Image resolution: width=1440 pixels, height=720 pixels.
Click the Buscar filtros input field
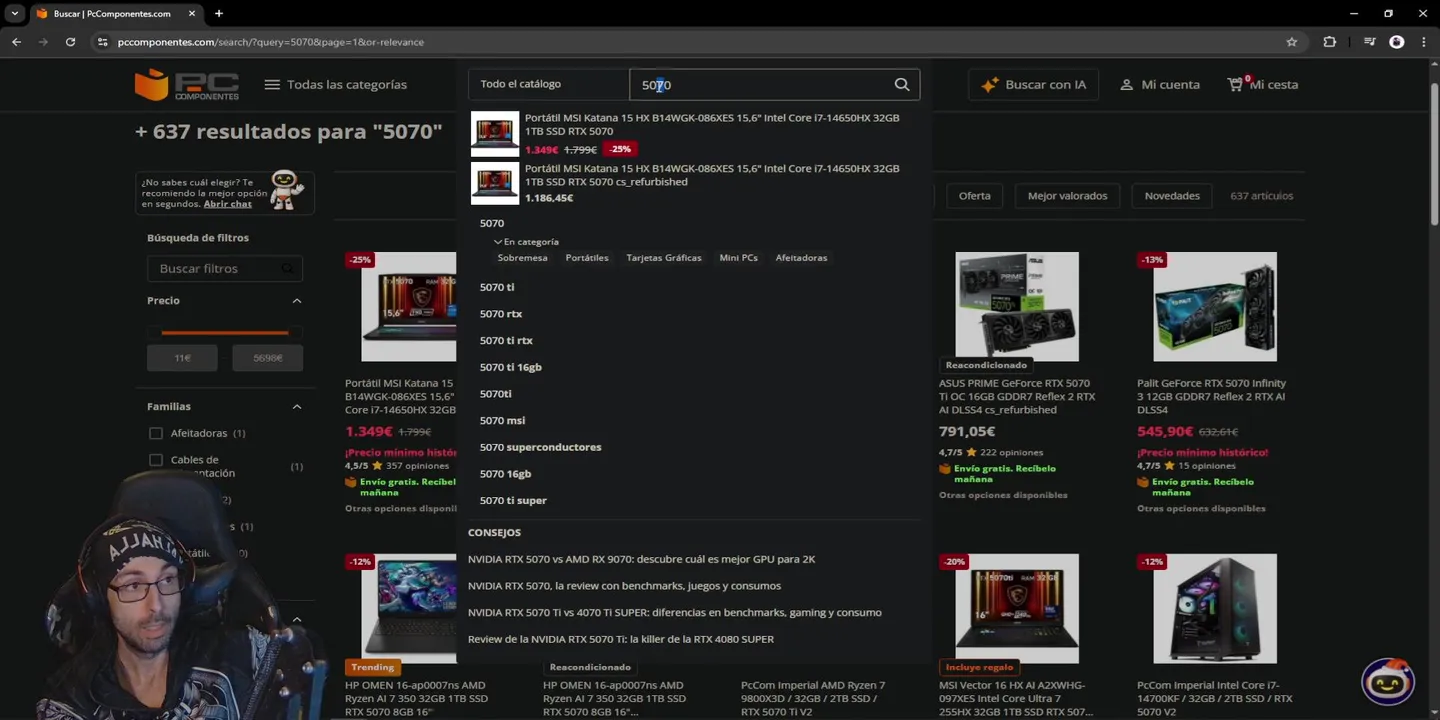click(225, 269)
